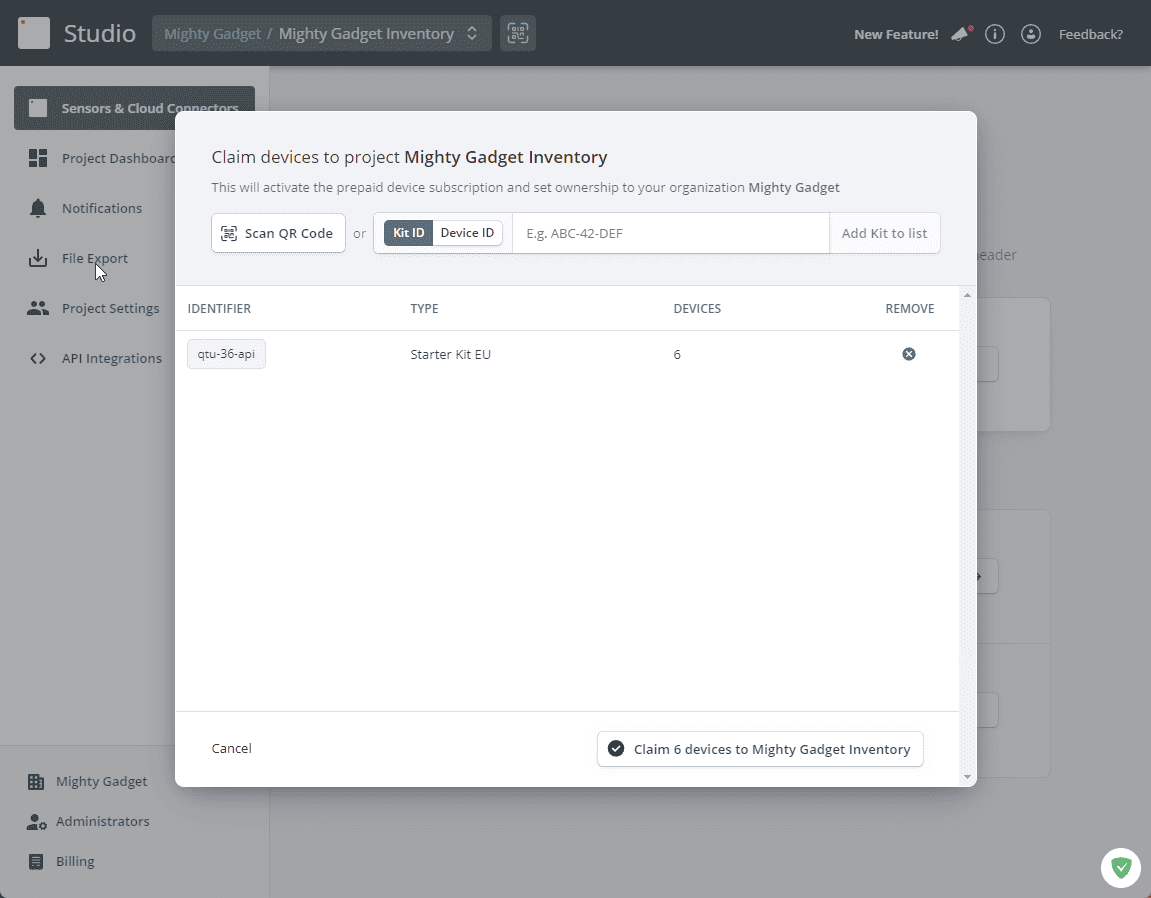Claim 6 devices to Mighty Gadget Inventory
The height and width of the screenshot is (898, 1151).
point(760,749)
